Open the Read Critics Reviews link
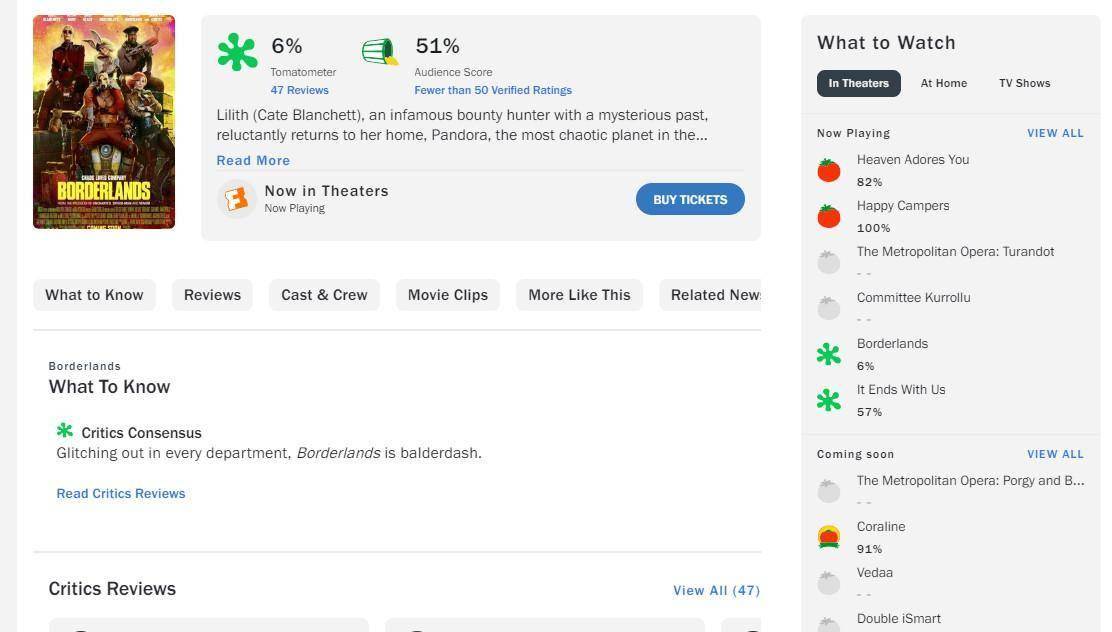The width and height of the screenshot is (1112, 632). 121,494
